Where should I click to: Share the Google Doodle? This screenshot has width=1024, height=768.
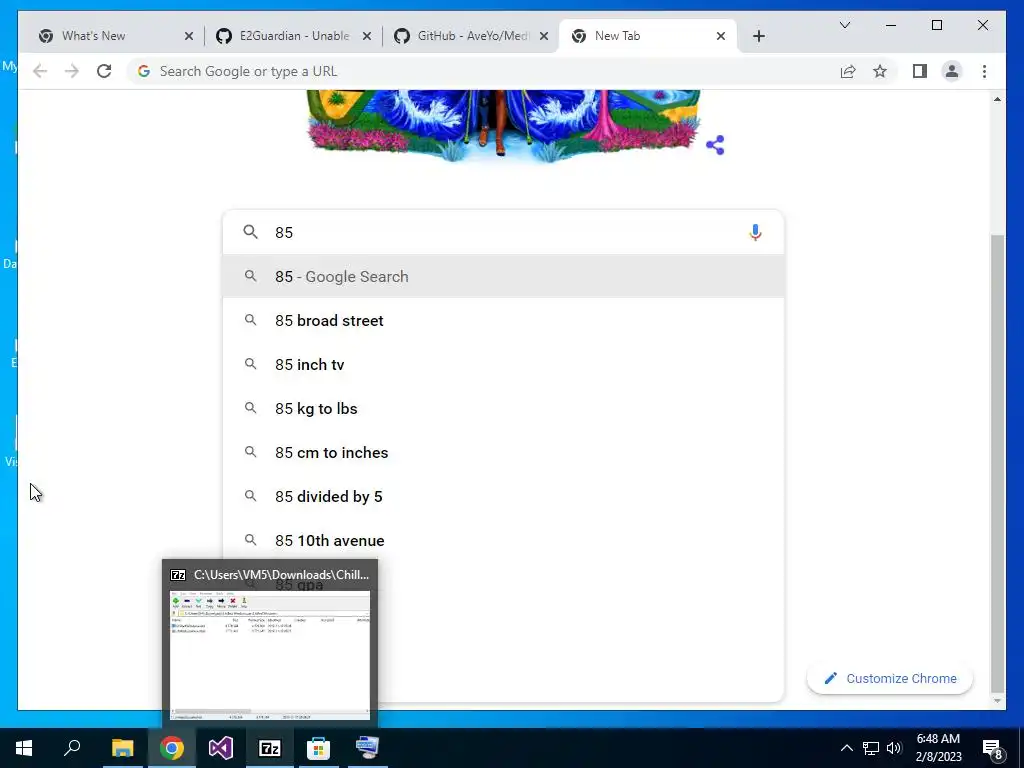pyautogui.click(x=715, y=145)
